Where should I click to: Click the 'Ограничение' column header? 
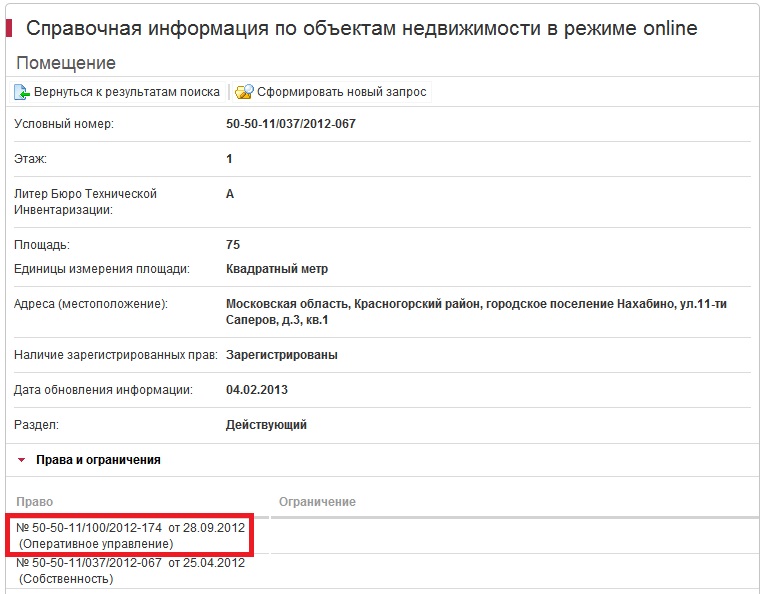coord(317,501)
